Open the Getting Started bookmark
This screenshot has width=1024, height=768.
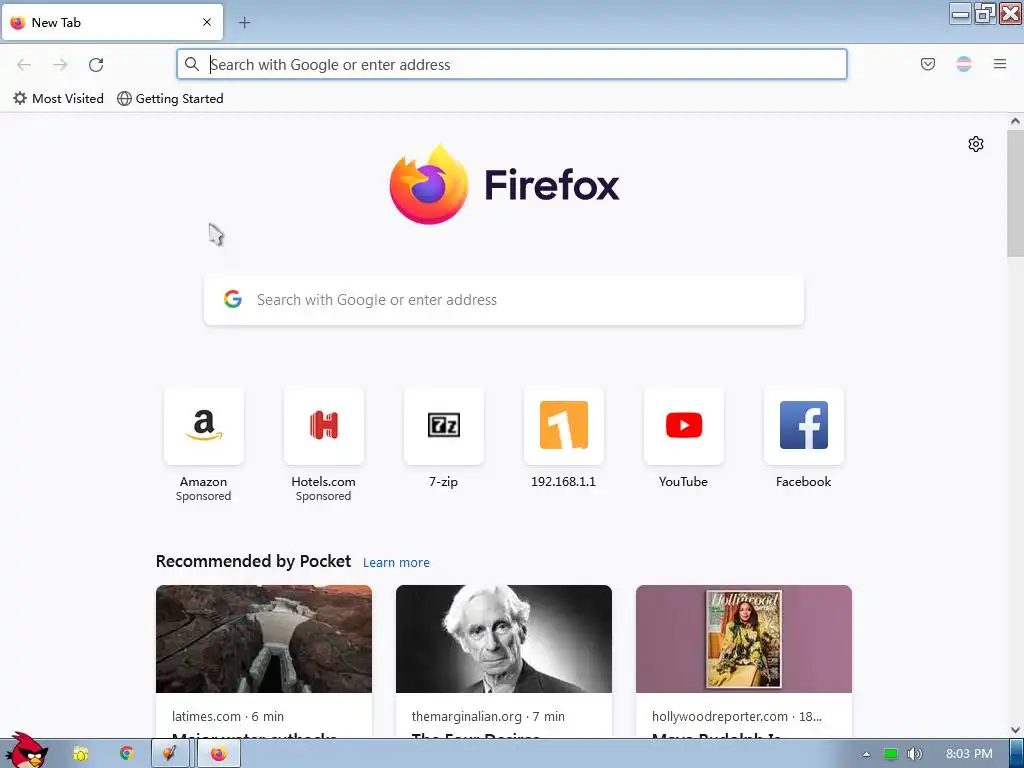170,99
